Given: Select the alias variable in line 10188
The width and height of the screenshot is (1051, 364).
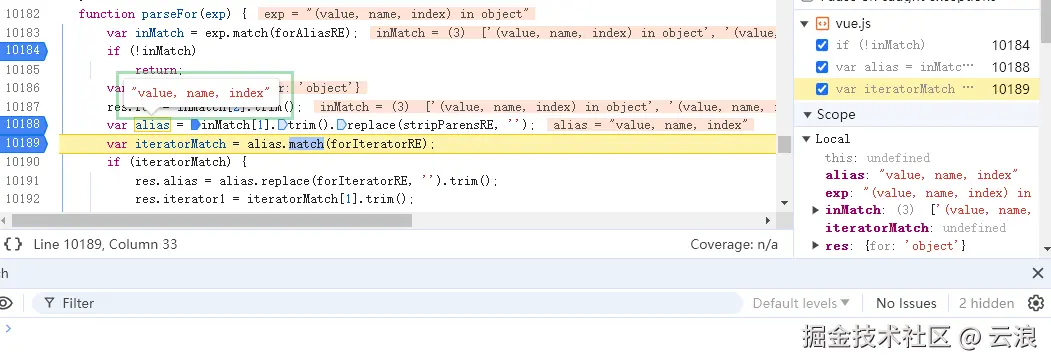Looking at the screenshot, I should [x=152, y=125].
